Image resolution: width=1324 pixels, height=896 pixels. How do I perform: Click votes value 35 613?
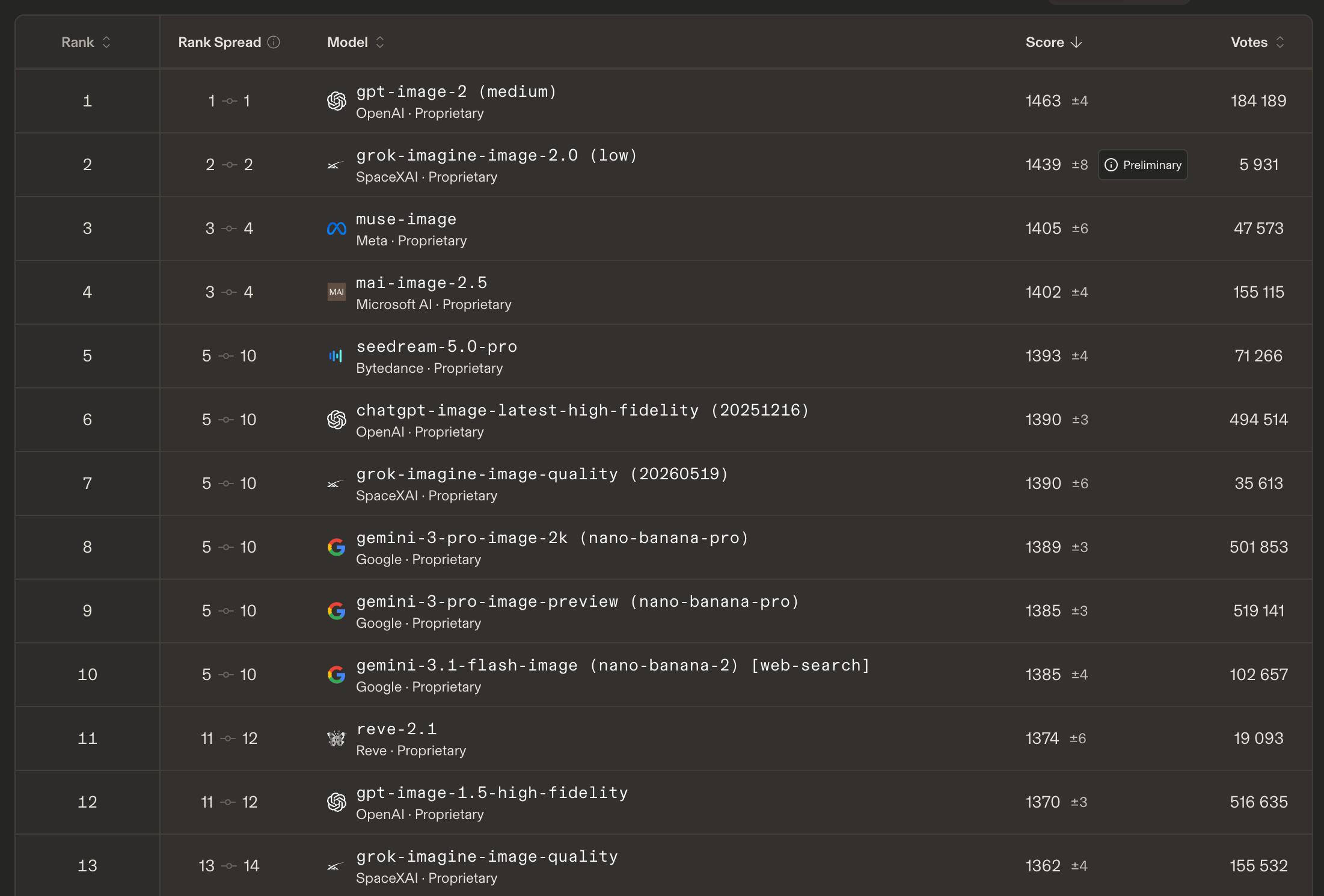pos(1258,483)
